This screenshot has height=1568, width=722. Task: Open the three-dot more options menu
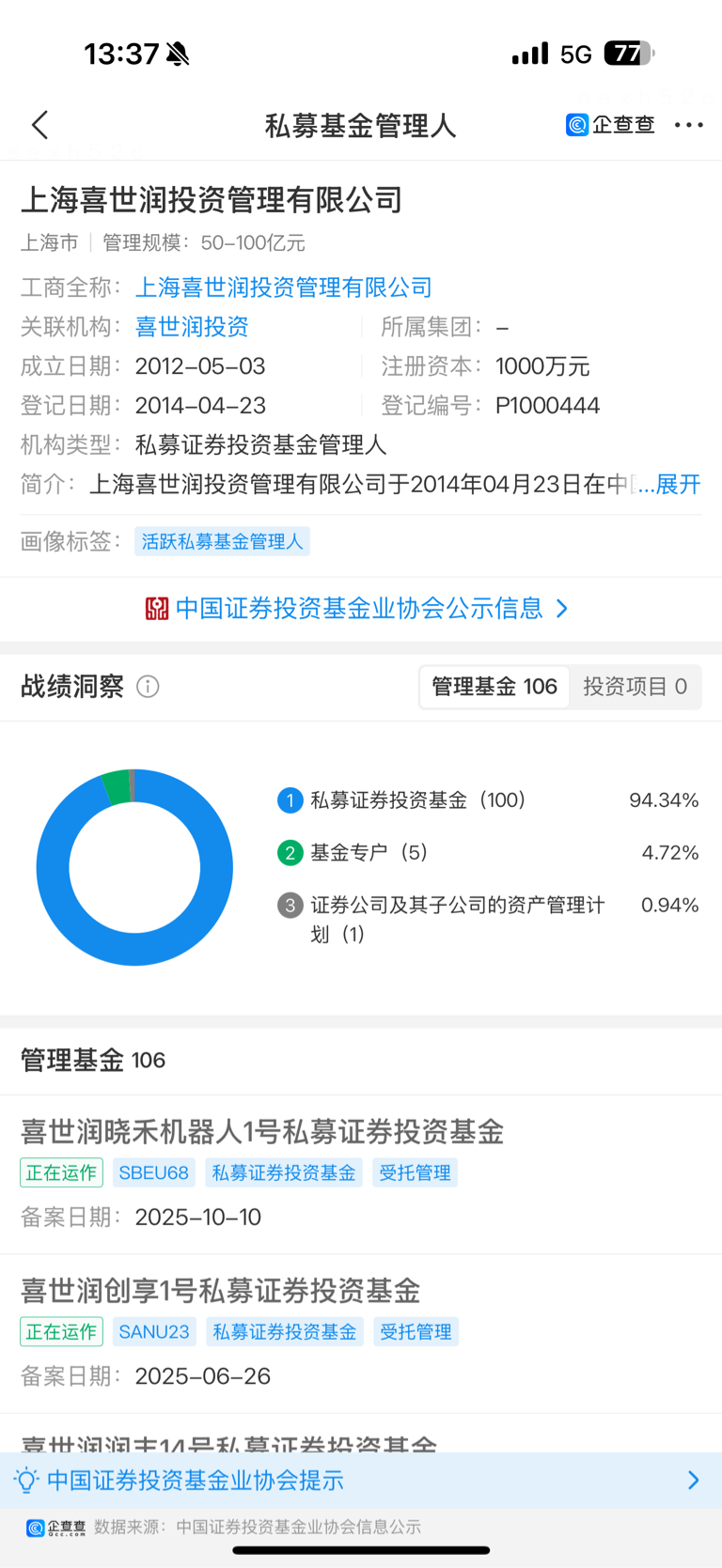(x=688, y=125)
